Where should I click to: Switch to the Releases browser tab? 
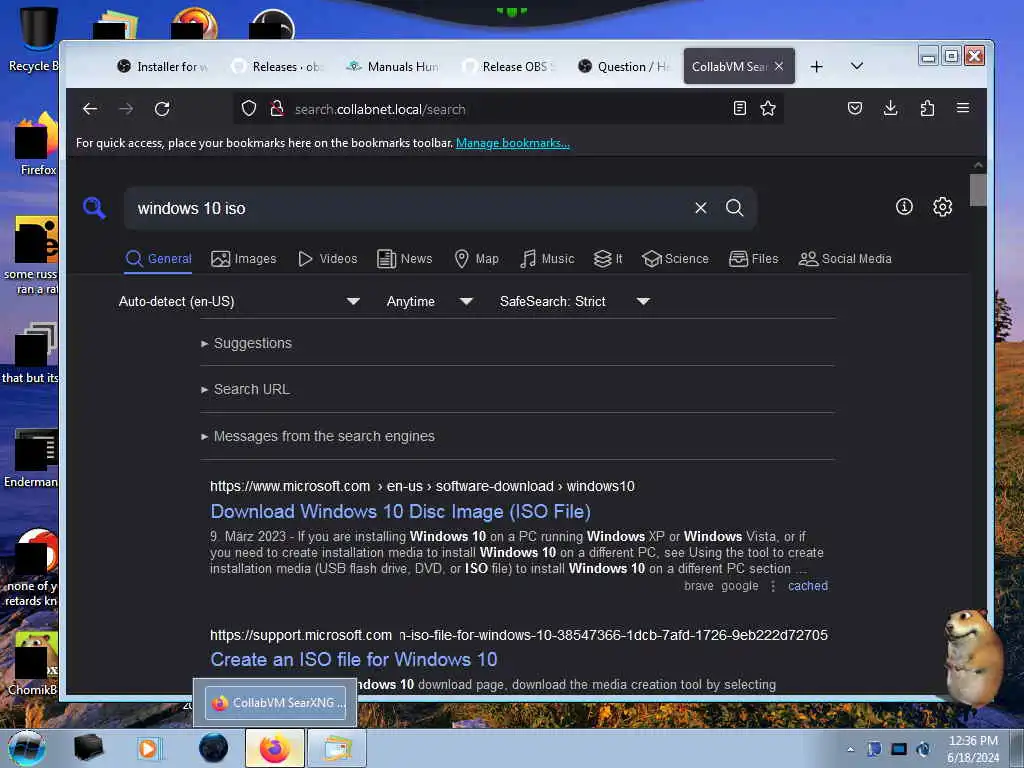(278, 67)
